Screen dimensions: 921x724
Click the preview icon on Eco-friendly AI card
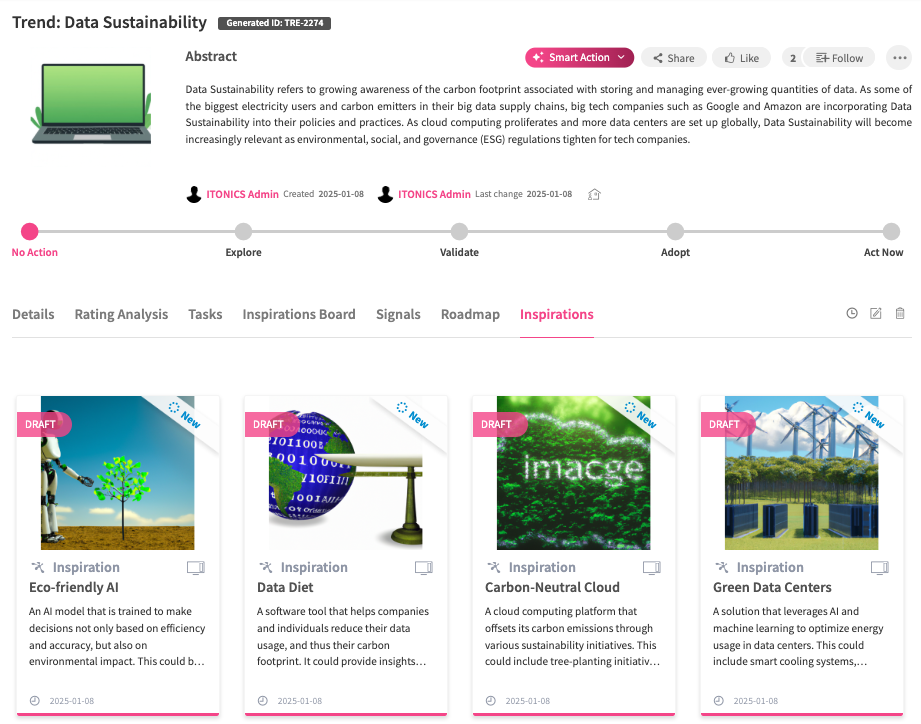[196, 568]
